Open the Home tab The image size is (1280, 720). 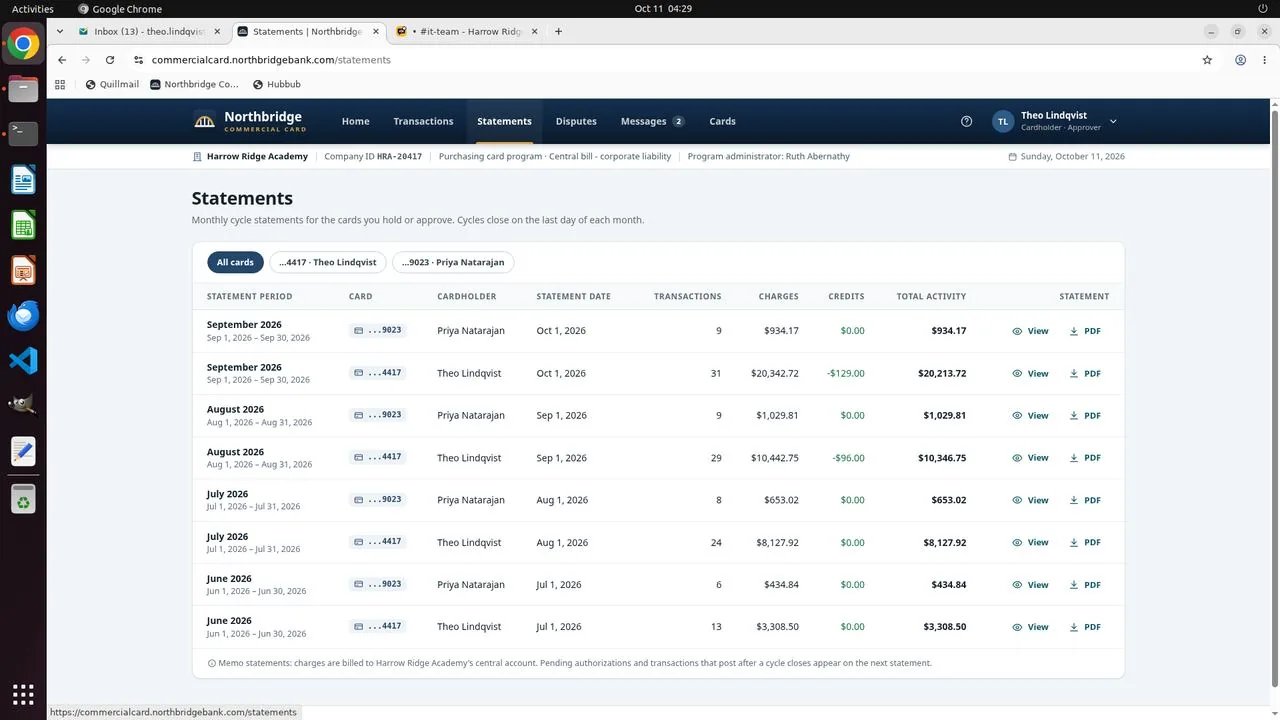(x=355, y=121)
